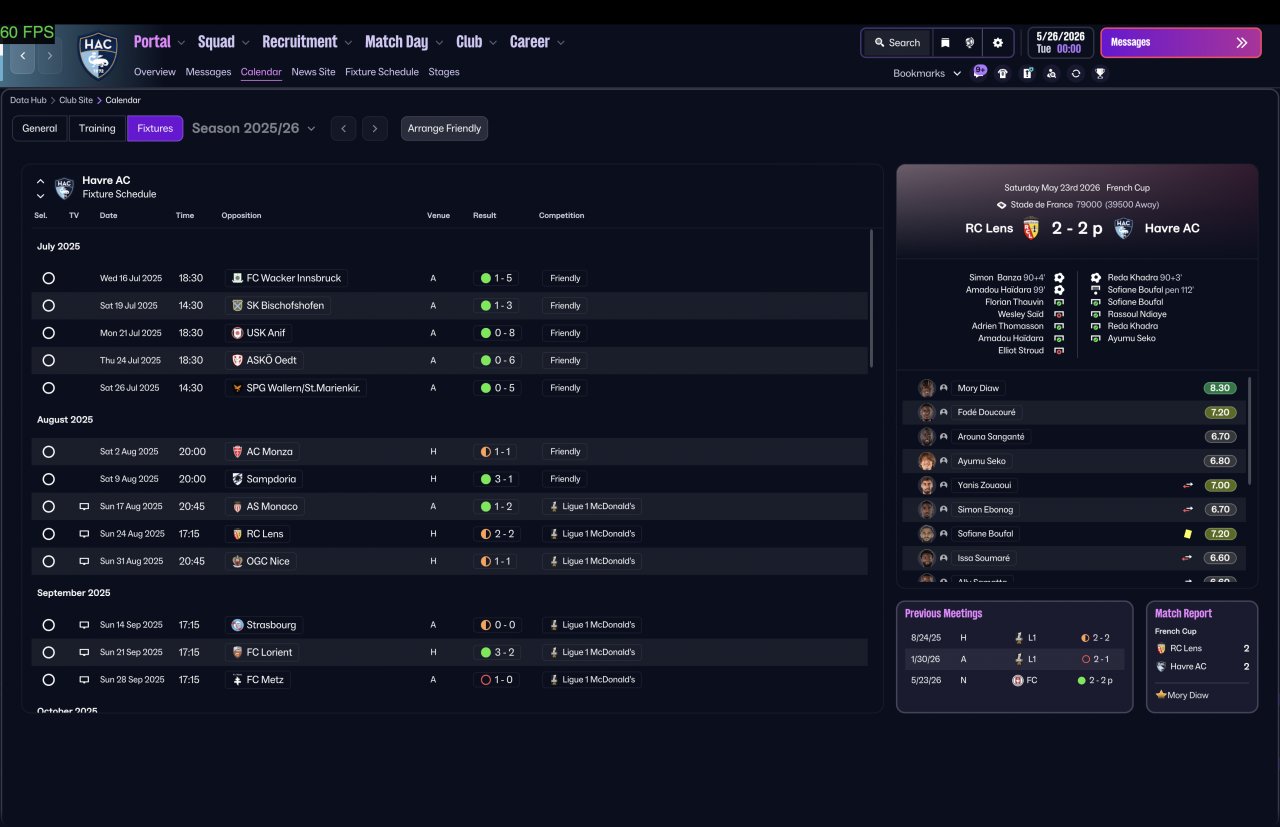Go forward with the right arrow navigation button

coord(49,56)
